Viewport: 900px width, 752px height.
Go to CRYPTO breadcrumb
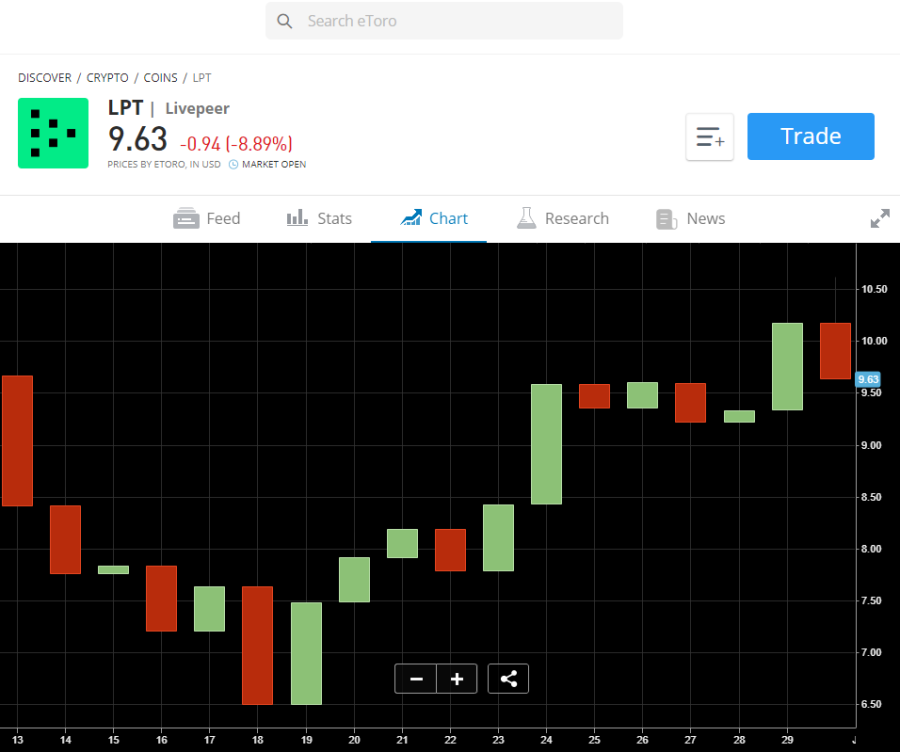[107, 77]
